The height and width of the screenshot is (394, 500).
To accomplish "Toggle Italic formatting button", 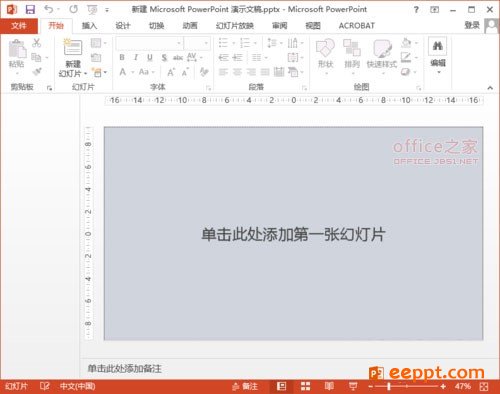I will (136, 57).
